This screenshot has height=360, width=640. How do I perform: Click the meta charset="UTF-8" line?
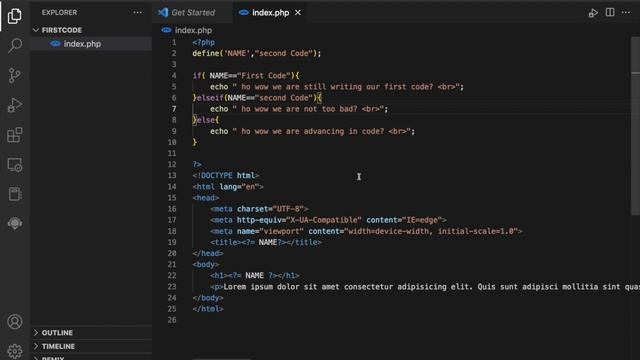[259, 209]
